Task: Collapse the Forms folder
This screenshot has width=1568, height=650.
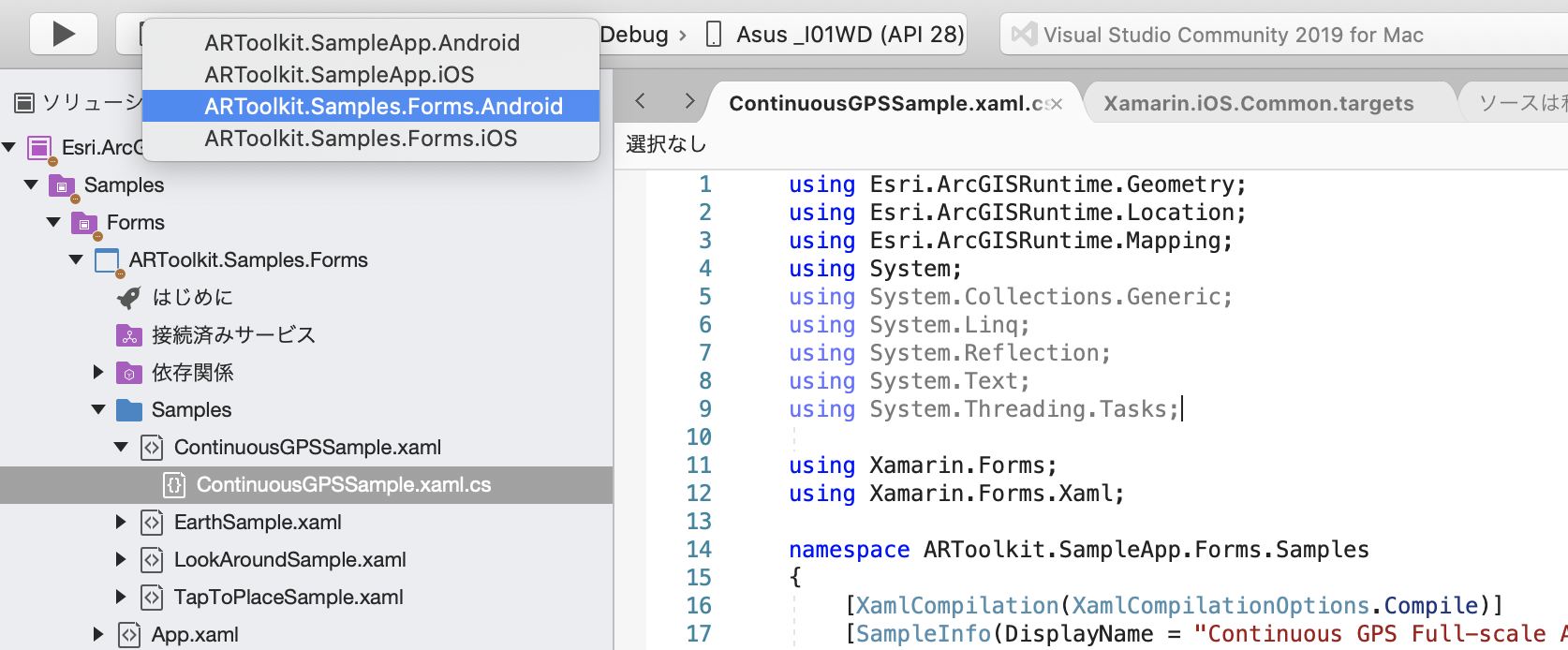Action: coord(54,222)
